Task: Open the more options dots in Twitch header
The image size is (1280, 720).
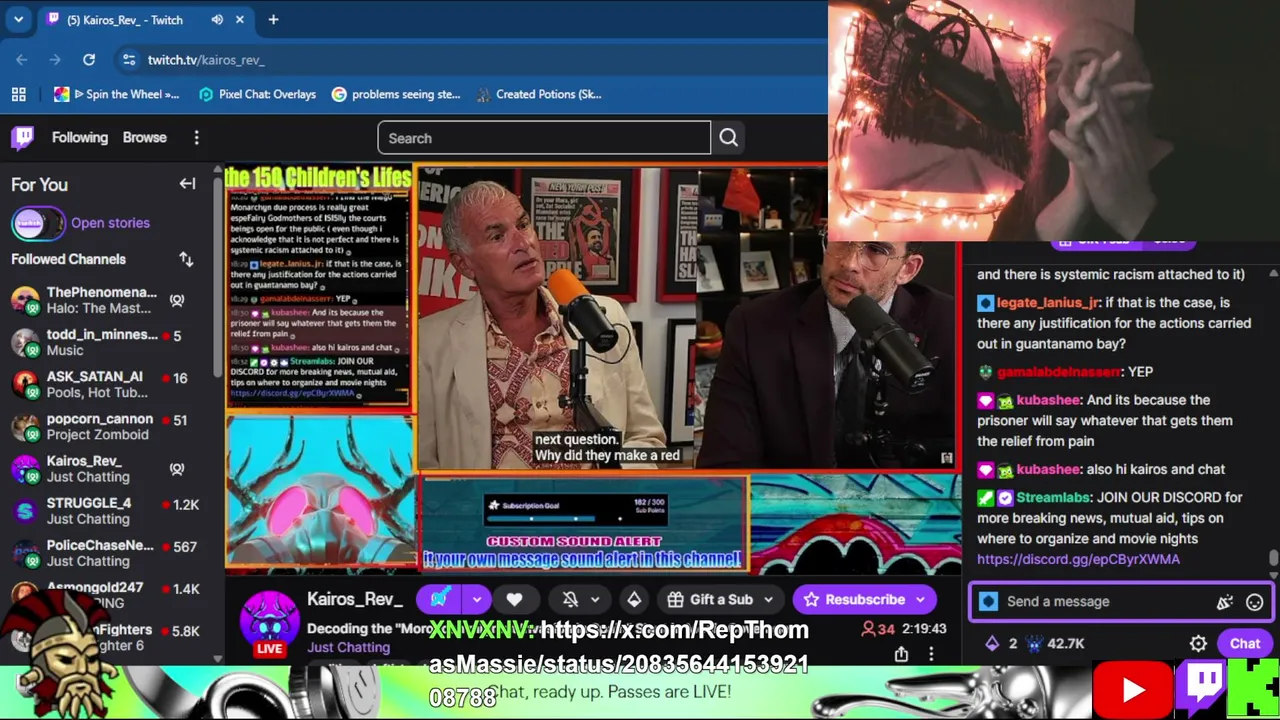Action: click(196, 138)
